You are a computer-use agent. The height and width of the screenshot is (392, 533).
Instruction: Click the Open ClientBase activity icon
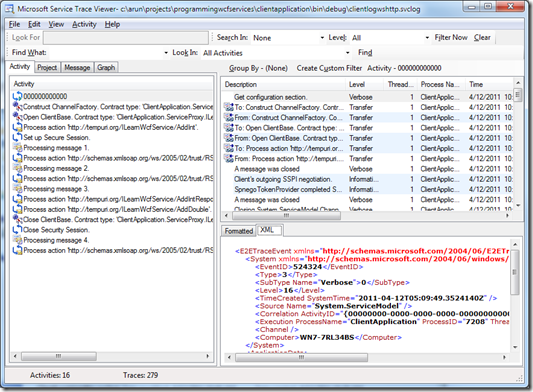click(17, 117)
